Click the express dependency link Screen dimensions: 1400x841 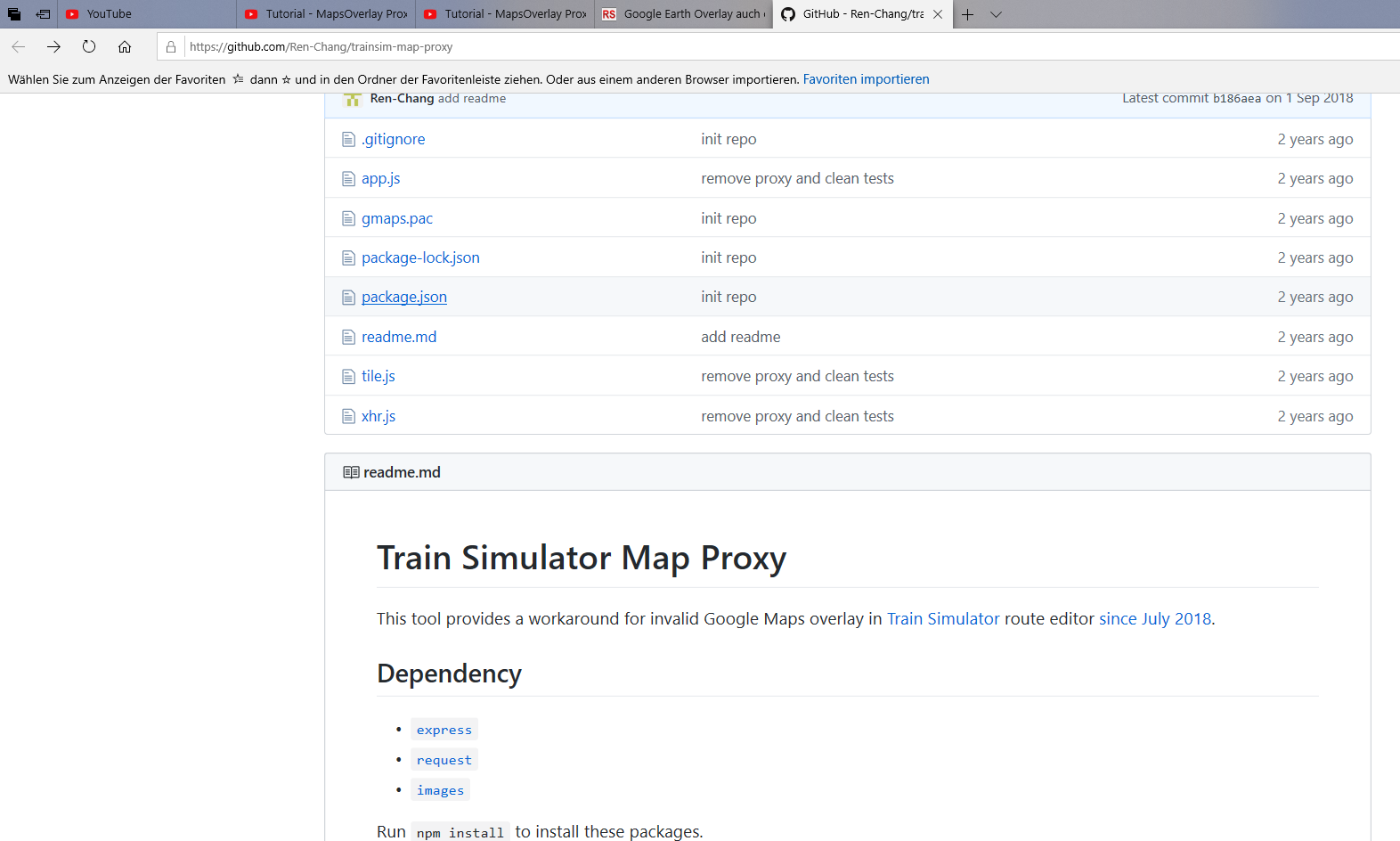(444, 730)
